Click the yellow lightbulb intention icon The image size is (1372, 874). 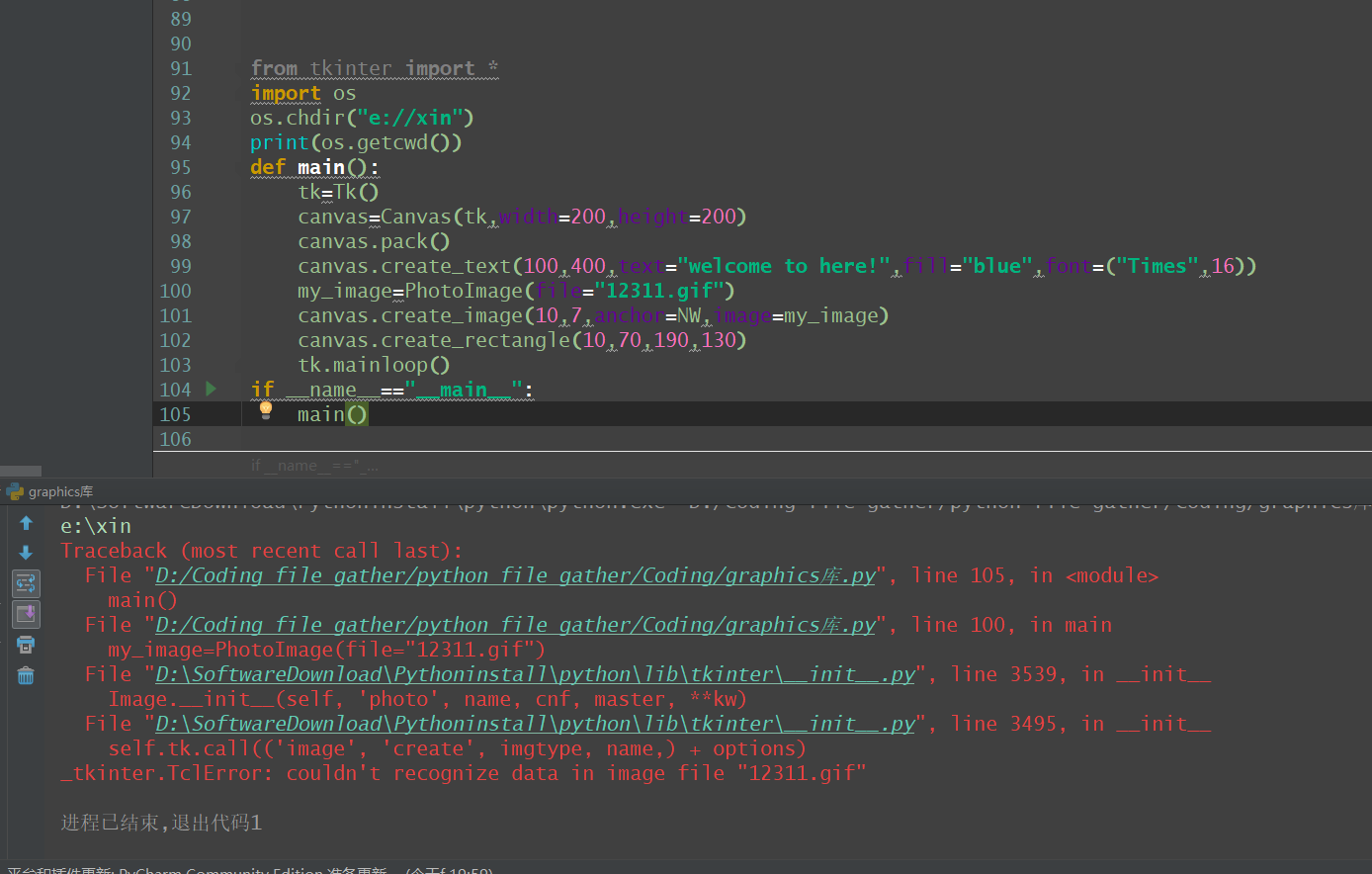click(x=265, y=410)
